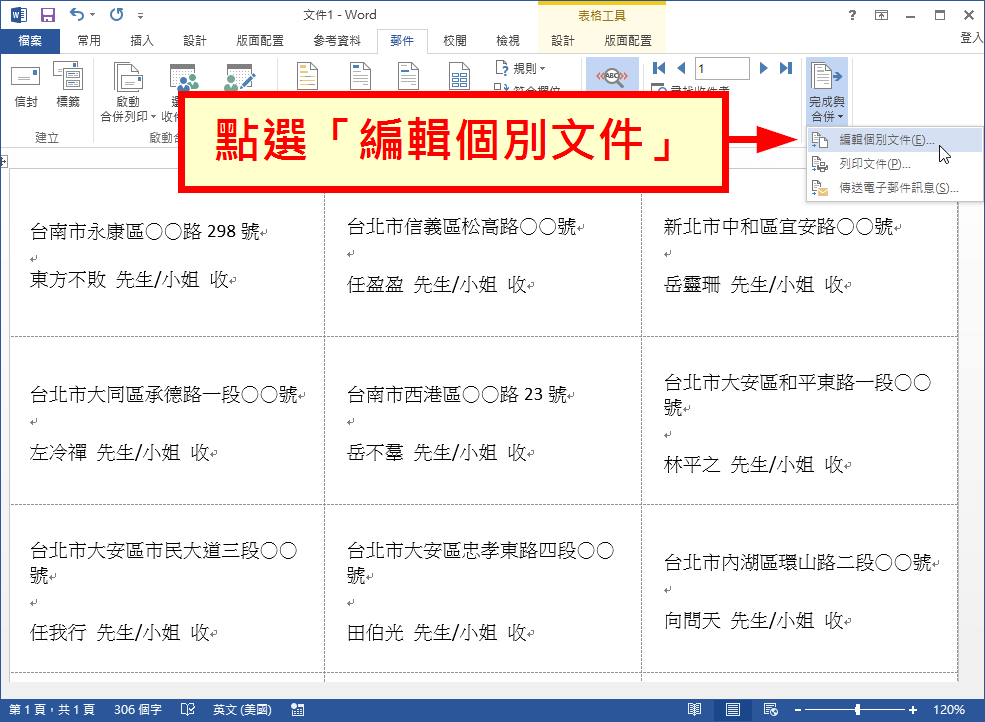Open the 完成與合併 dropdown
This screenshot has height=722, width=985.
pyautogui.click(x=827, y=95)
